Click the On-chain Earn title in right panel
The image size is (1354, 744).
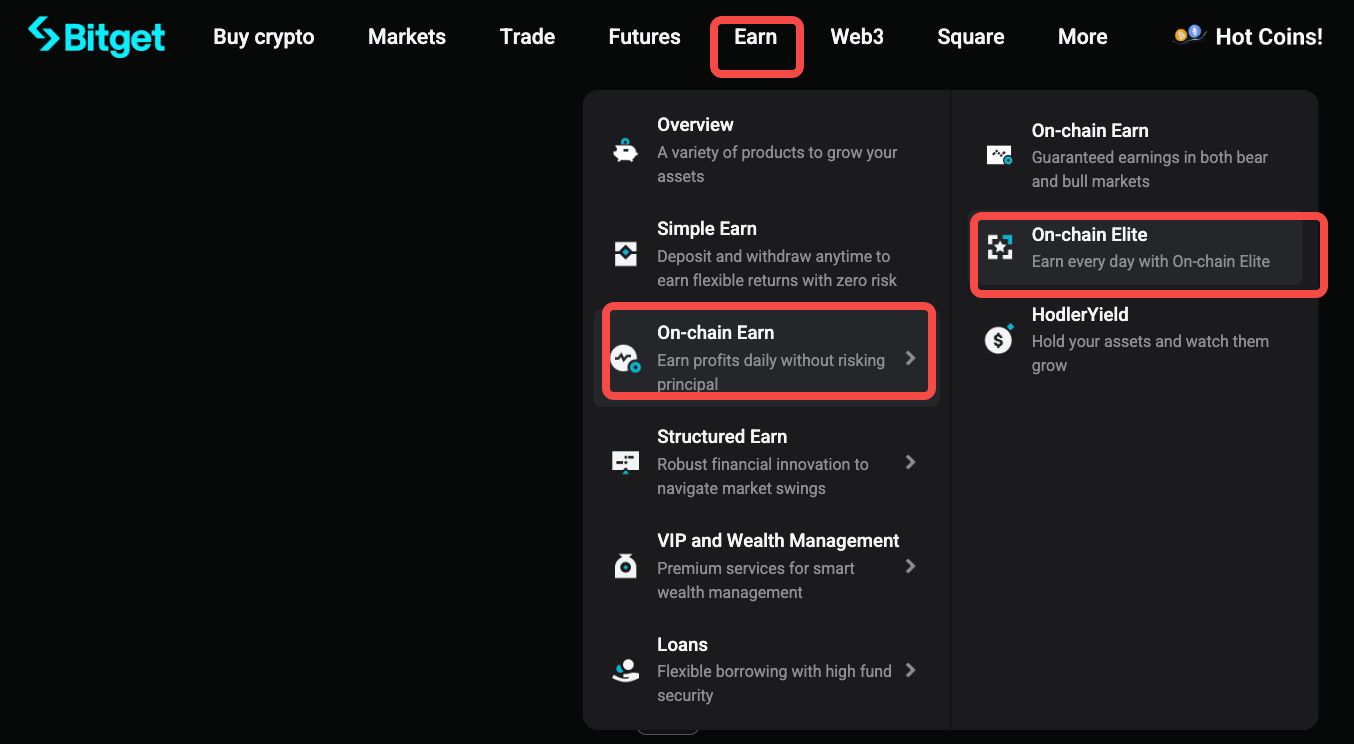(x=1090, y=131)
